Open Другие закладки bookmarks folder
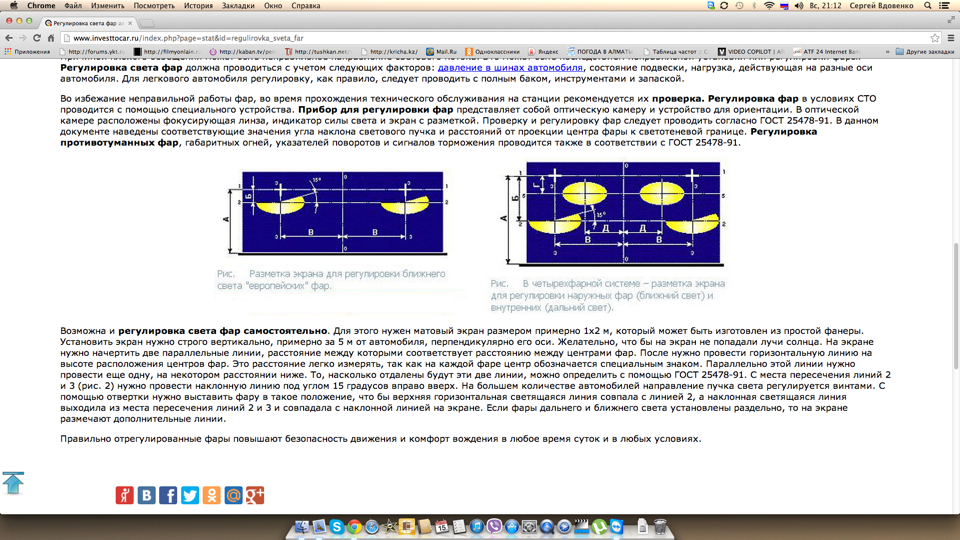Image resolution: width=960 pixels, height=540 pixels. (925, 52)
